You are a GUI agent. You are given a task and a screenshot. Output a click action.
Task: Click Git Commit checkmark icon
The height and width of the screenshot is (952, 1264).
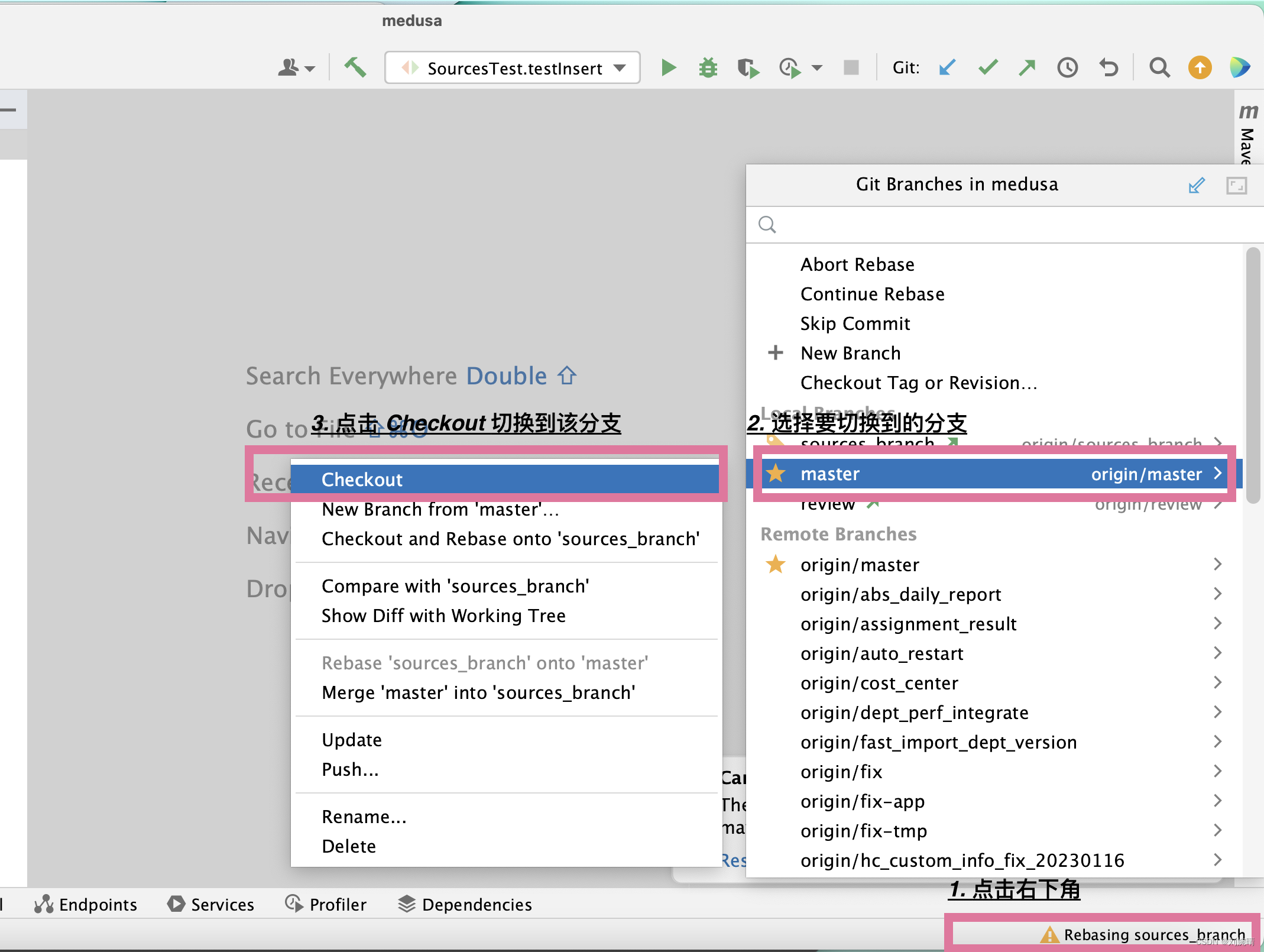[x=987, y=67]
